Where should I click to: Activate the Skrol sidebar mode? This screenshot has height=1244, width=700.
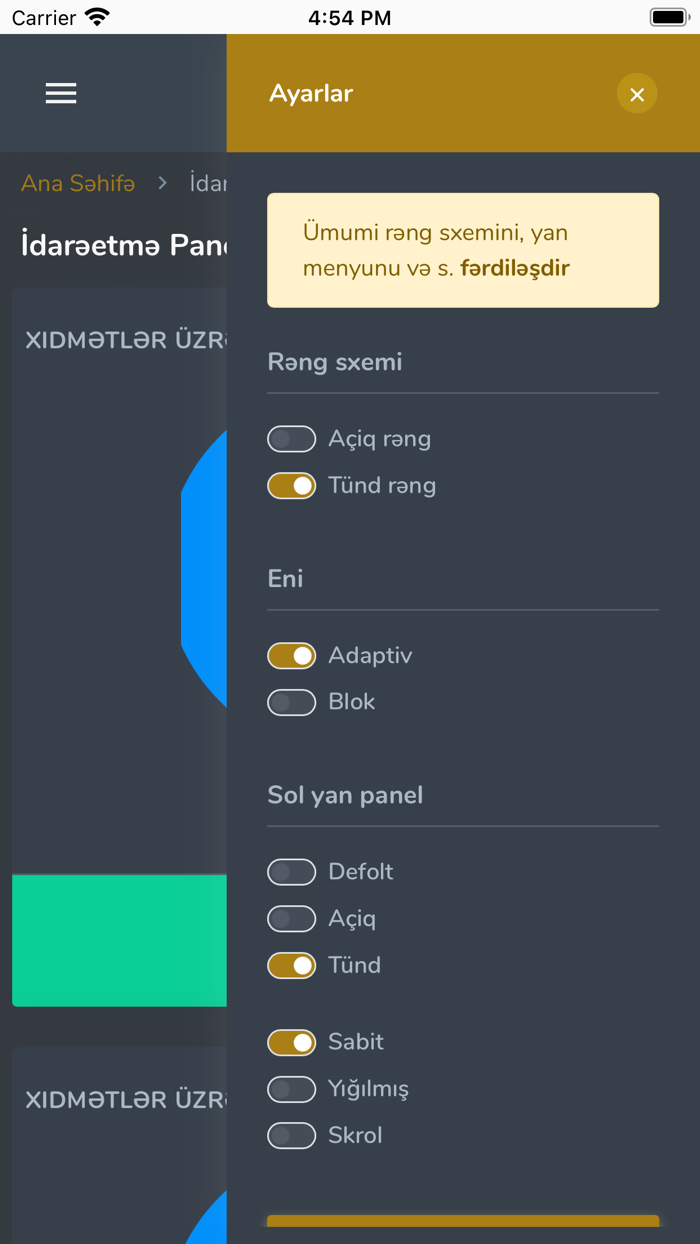point(291,1135)
